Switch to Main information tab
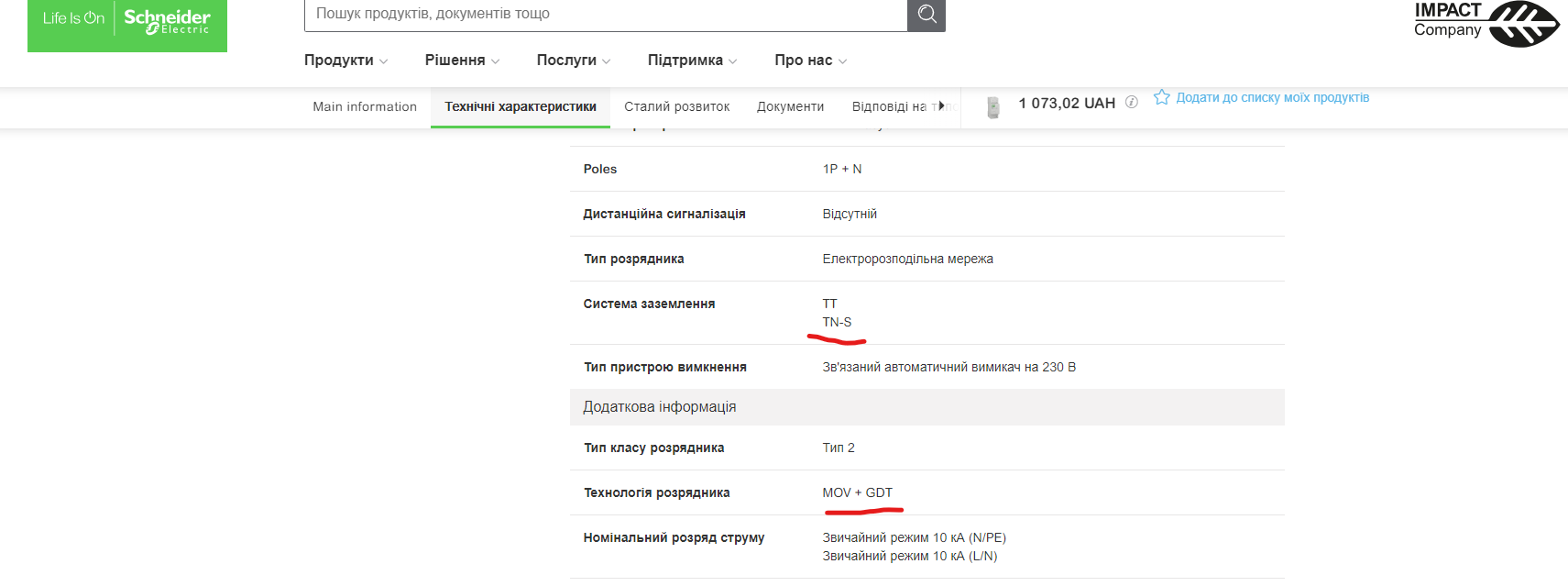This screenshot has width=1568, height=586. click(365, 106)
